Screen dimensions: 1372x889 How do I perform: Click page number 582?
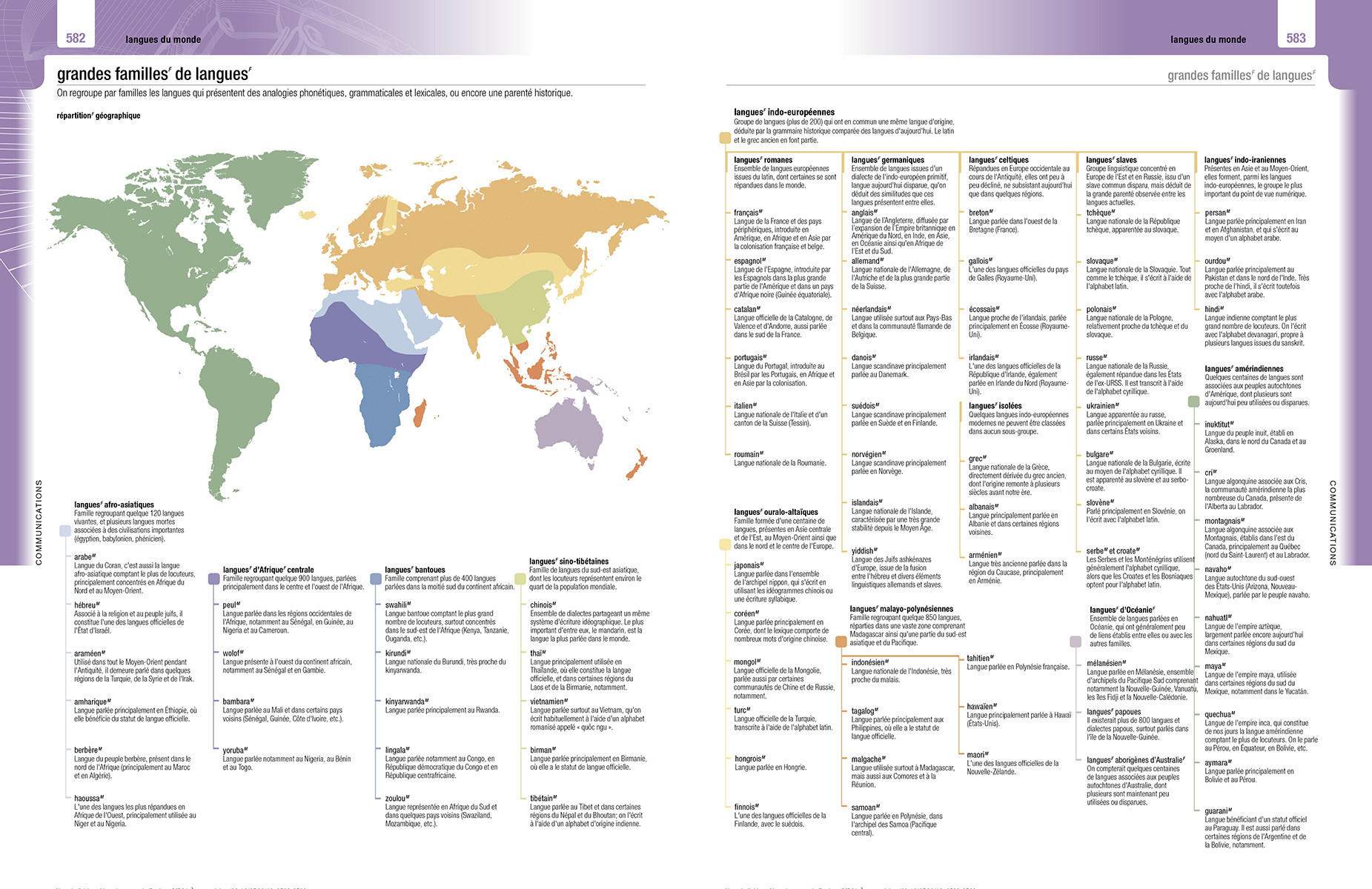(x=76, y=39)
